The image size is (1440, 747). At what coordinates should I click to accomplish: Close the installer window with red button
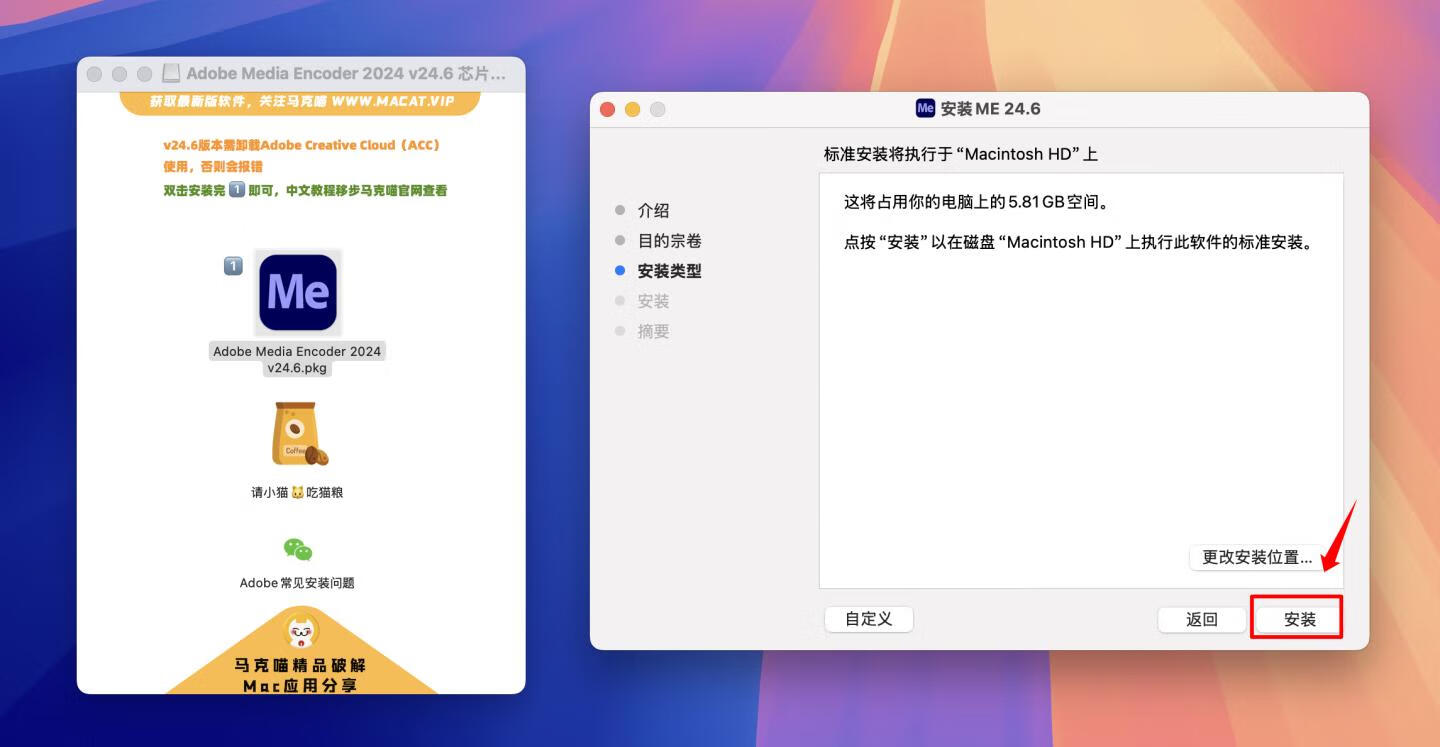point(607,109)
